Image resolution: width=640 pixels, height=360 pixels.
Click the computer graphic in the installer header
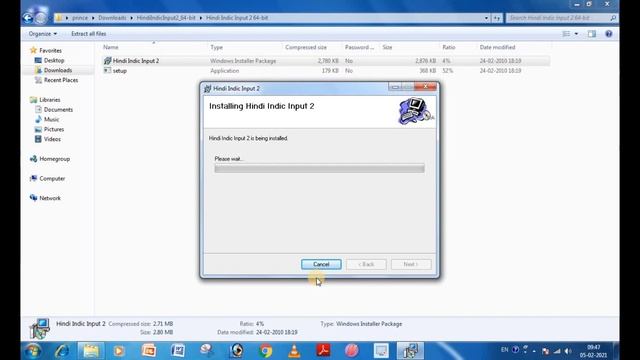click(416, 111)
